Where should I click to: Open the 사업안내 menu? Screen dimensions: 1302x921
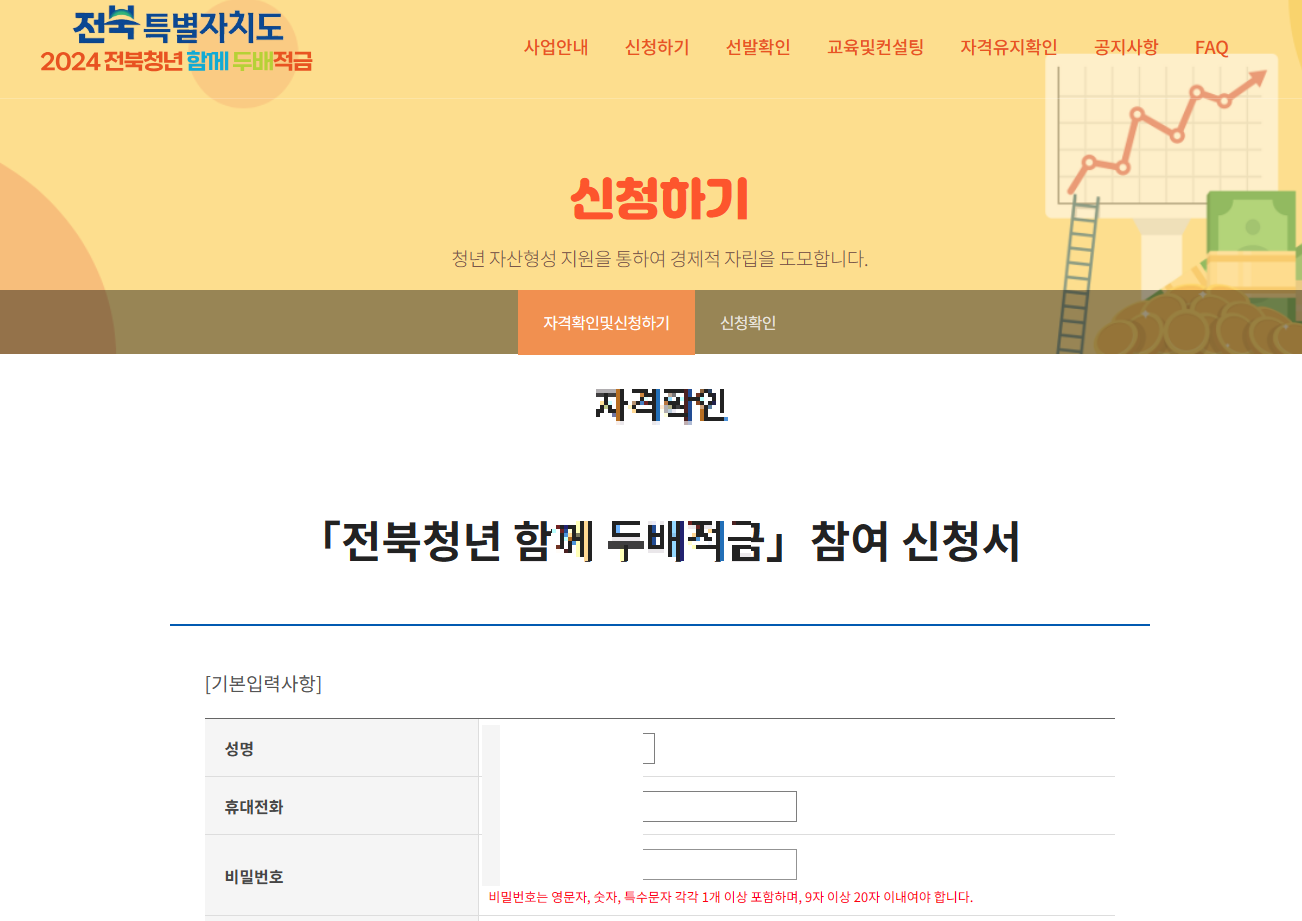556,47
